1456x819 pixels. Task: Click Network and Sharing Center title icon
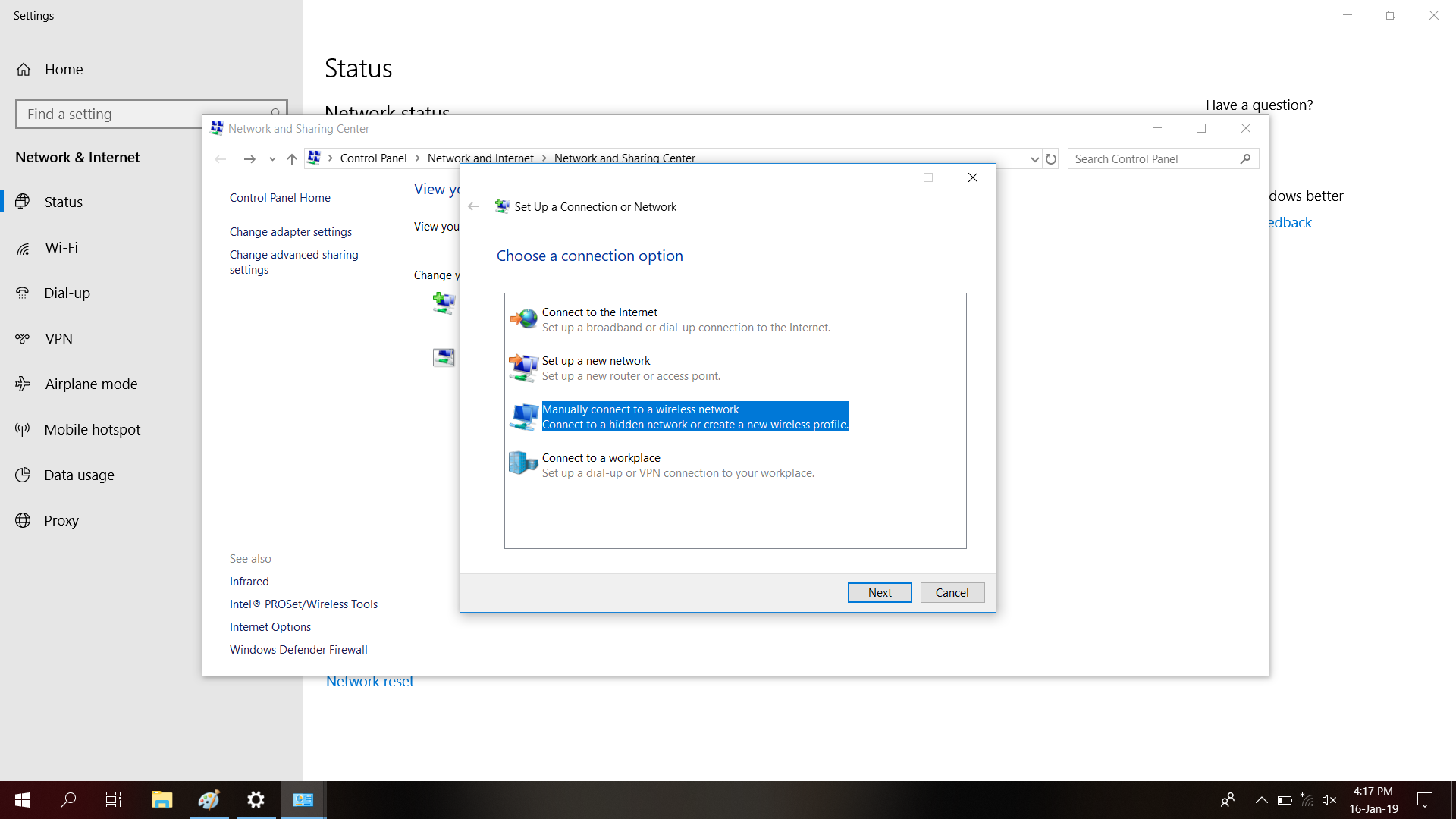click(217, 128)
